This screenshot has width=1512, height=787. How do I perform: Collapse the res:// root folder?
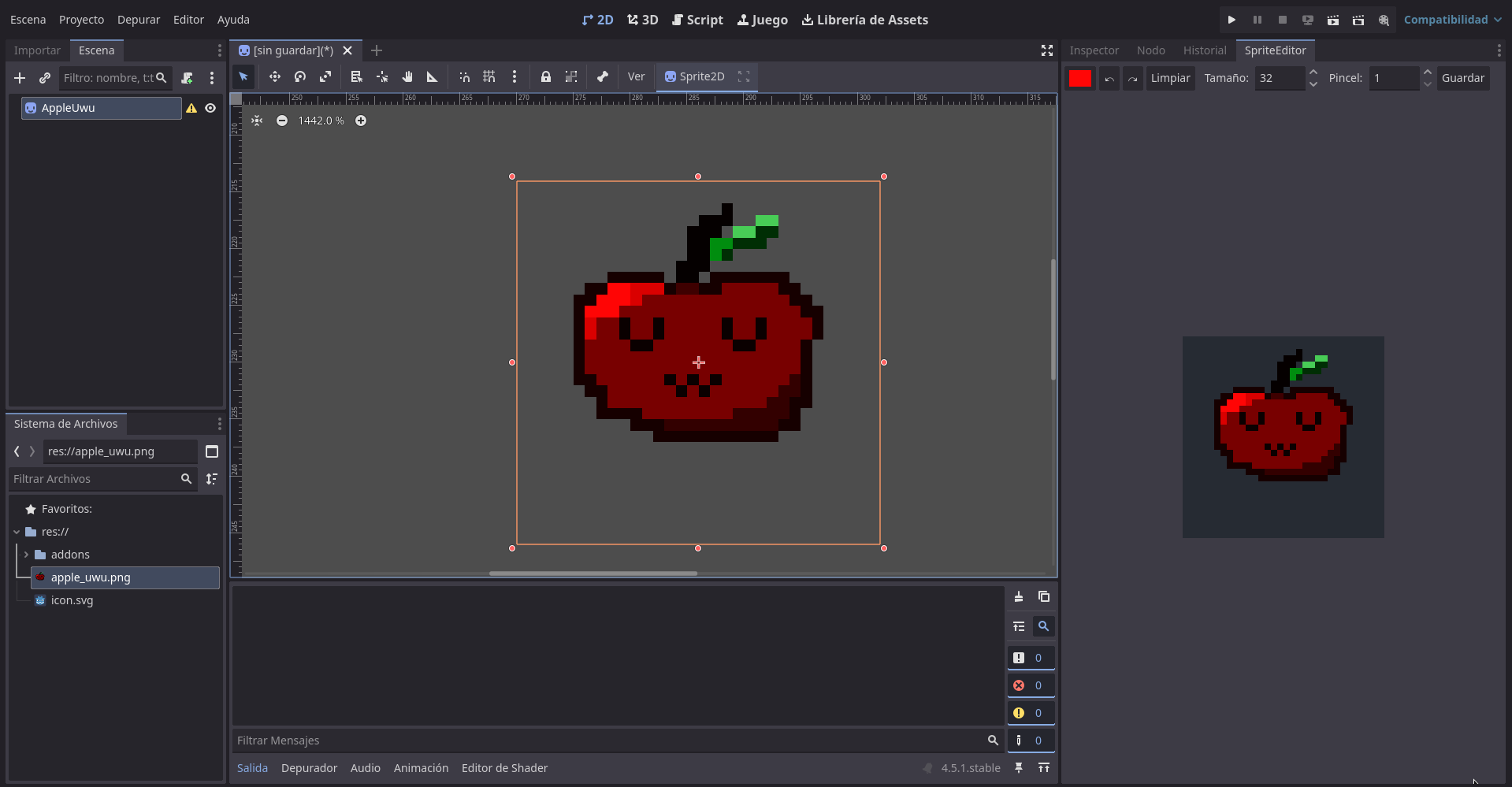pyautogui.click(x=17, y=532)
